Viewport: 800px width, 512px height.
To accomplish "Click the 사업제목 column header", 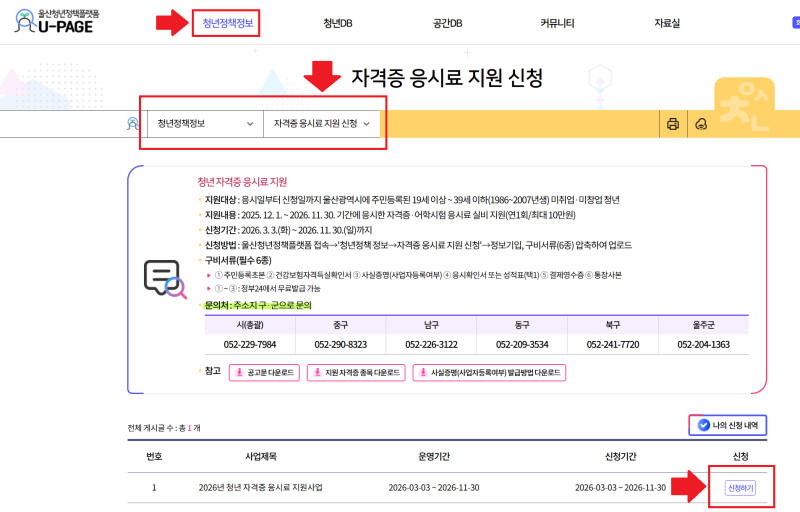I will [261, 456].
